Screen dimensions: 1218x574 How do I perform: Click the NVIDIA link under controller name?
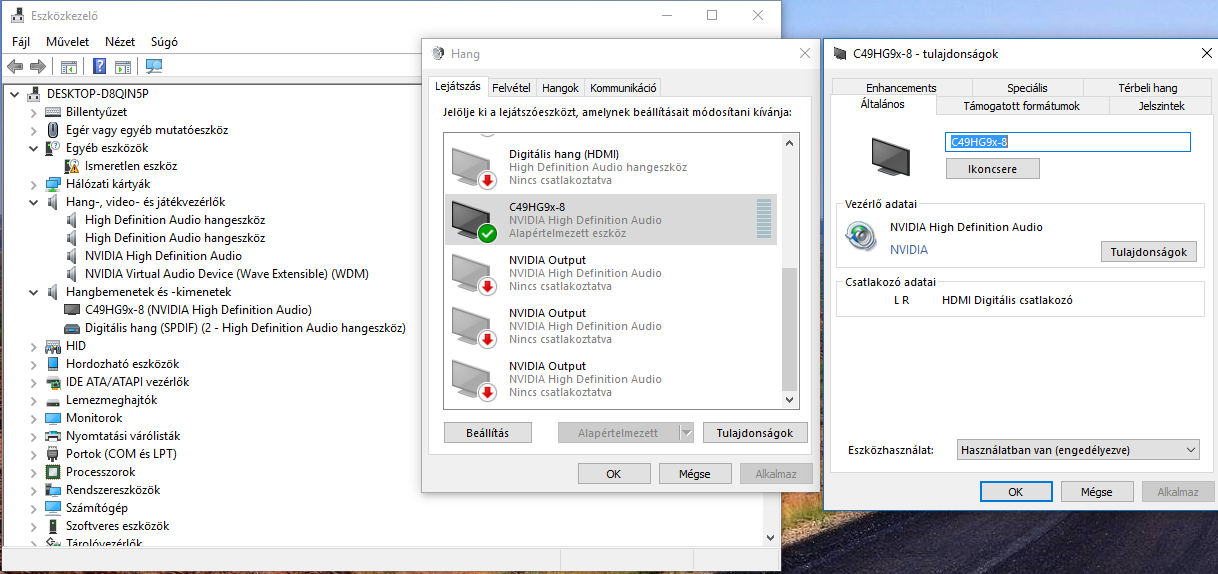[909, 250]
